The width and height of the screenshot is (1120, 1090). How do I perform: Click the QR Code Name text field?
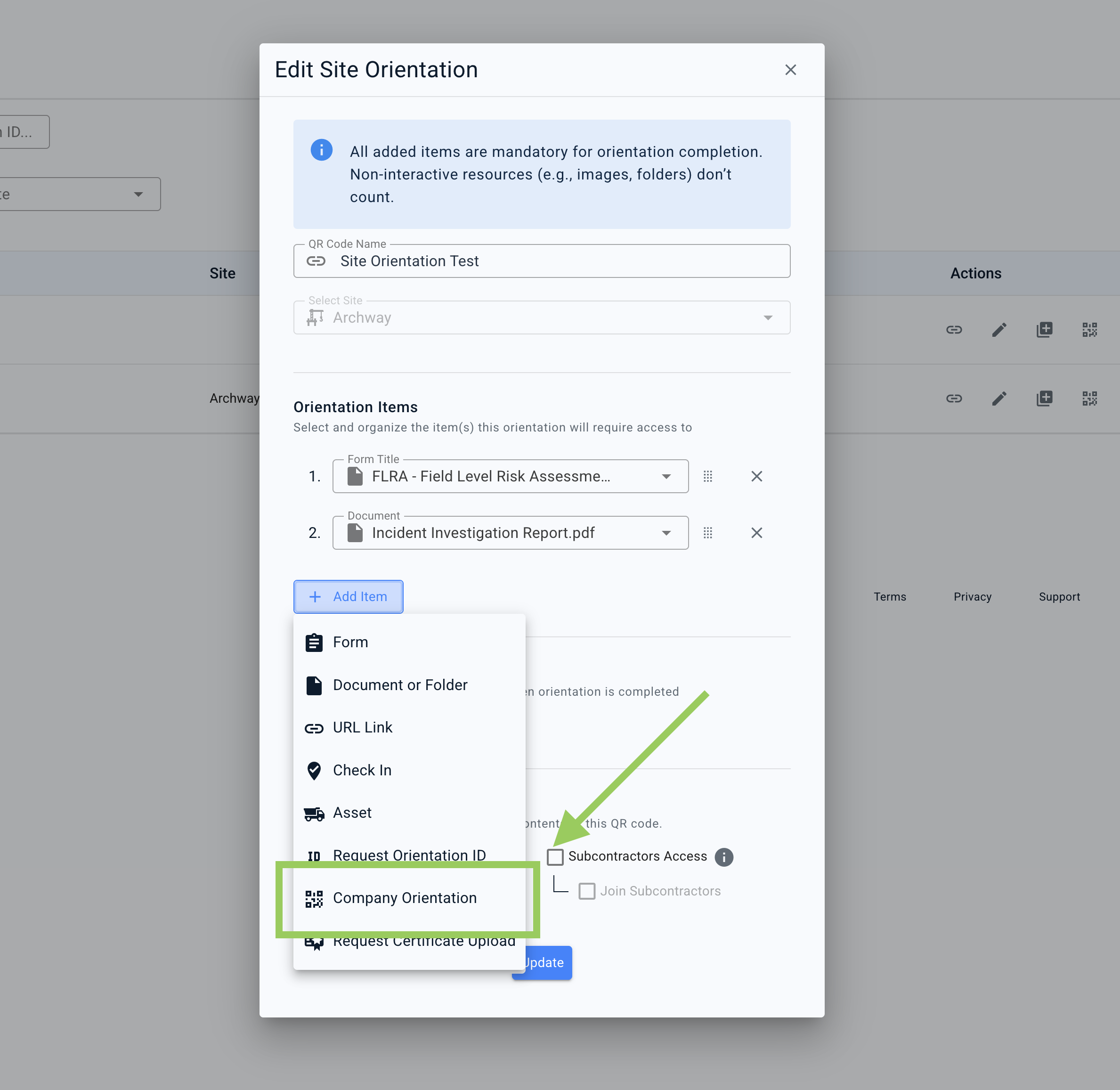(550, 261)
